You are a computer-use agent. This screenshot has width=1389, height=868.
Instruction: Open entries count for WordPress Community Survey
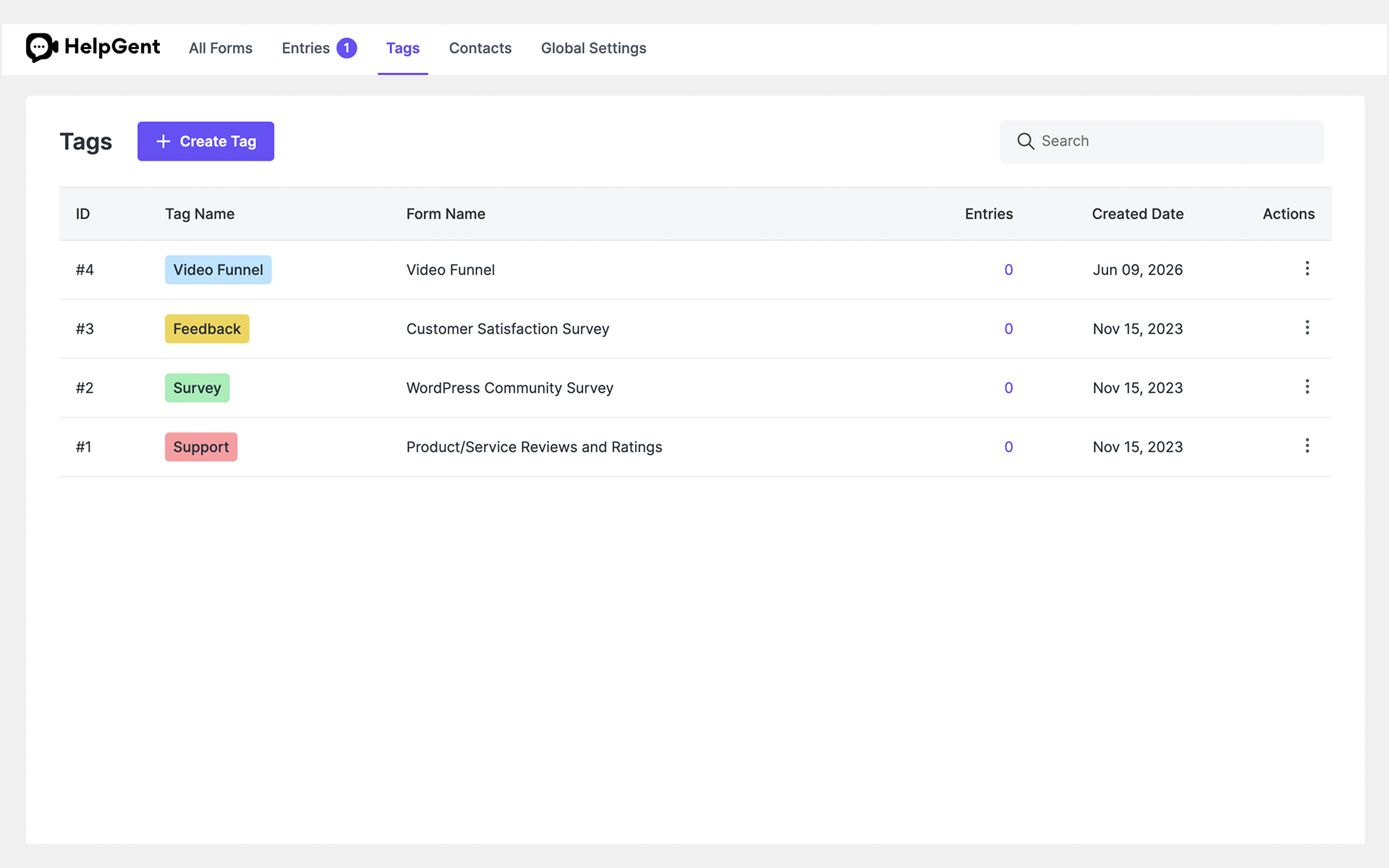(x=1008, y=388)
